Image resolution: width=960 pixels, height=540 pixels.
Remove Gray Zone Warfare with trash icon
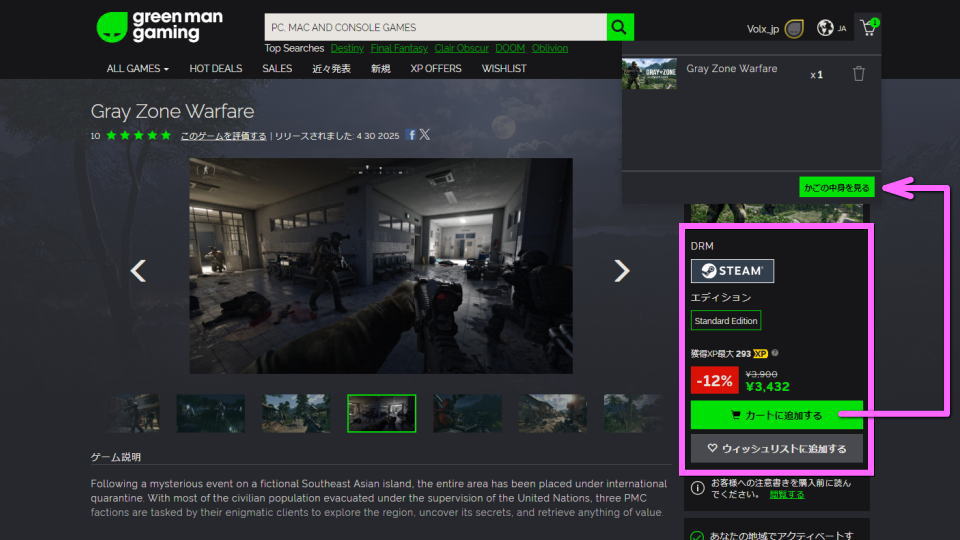click(858, 73)
